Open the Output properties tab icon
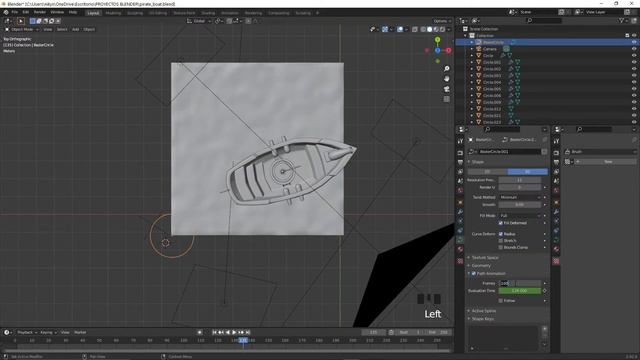The height and width of the screenshot is (360, 640). coord(460,162)
